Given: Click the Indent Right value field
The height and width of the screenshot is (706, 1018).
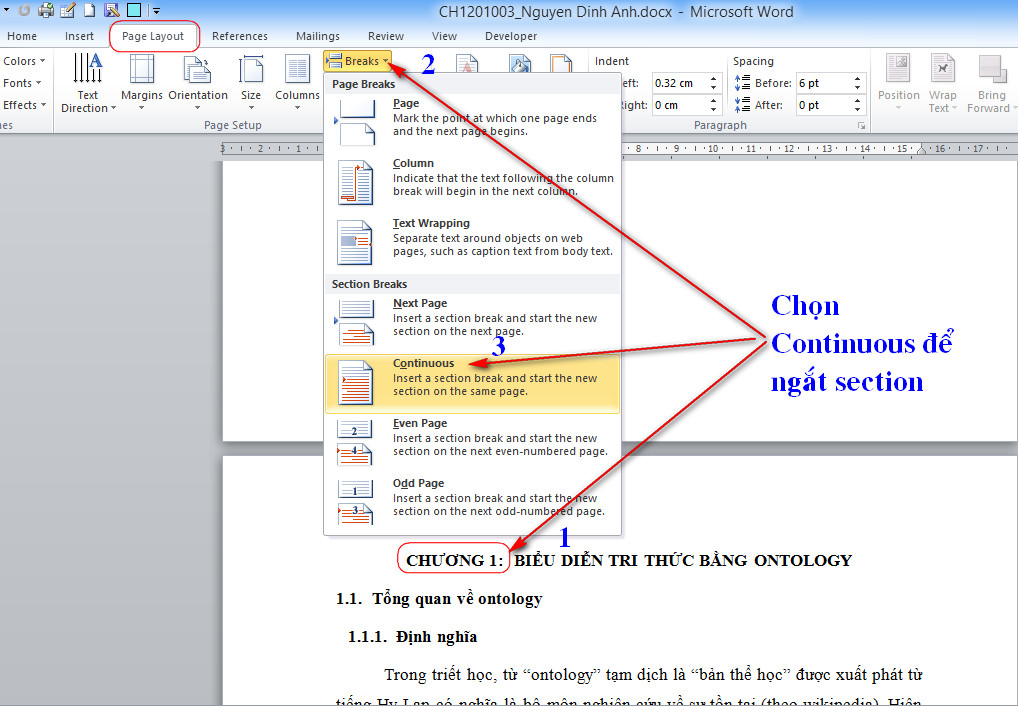Looking at the screenshot, I should click(678, 105).
